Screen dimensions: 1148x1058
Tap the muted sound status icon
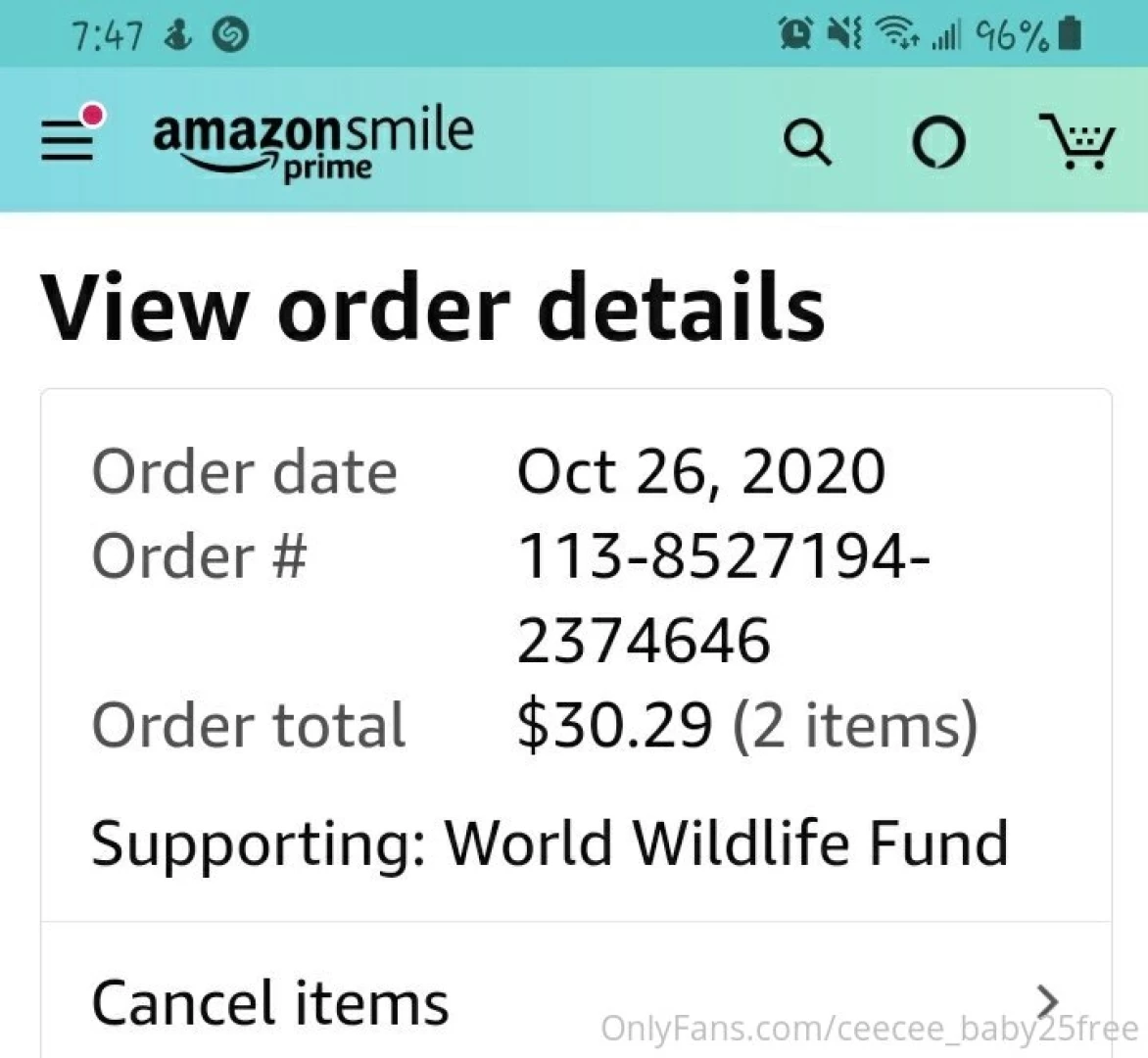pos(843,34)
